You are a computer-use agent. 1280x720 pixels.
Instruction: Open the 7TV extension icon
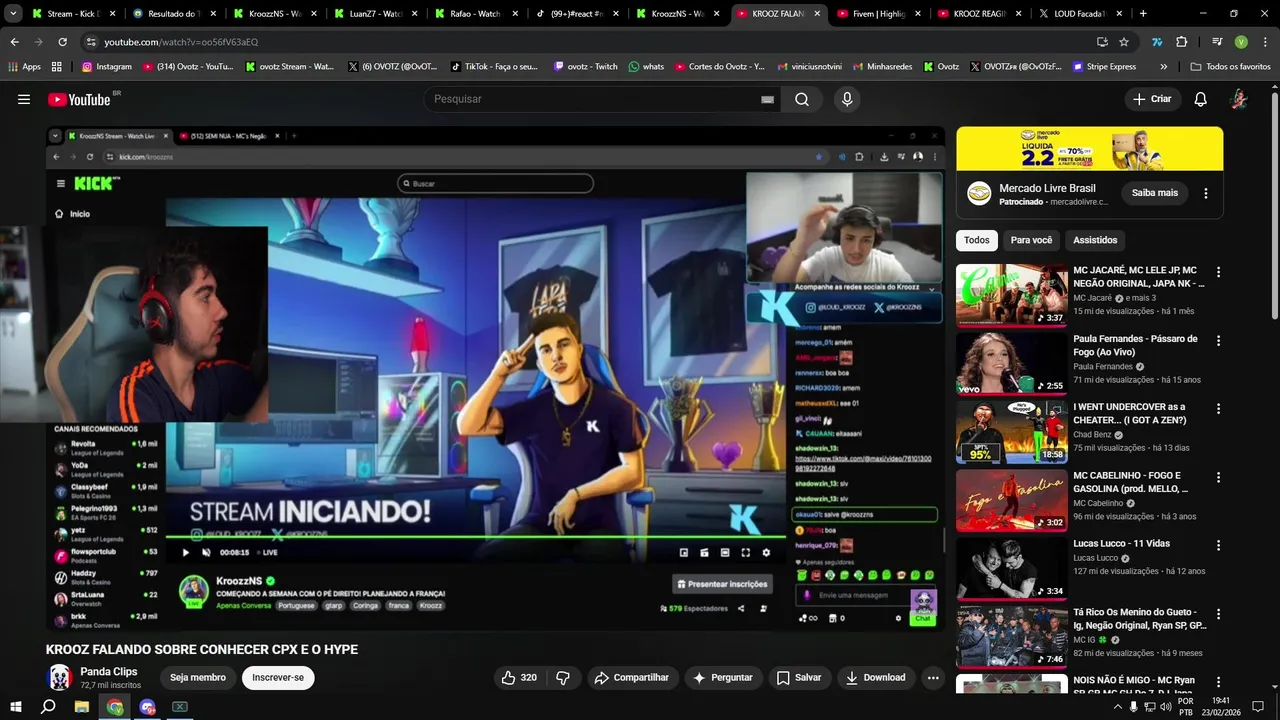pos(1157,42)
